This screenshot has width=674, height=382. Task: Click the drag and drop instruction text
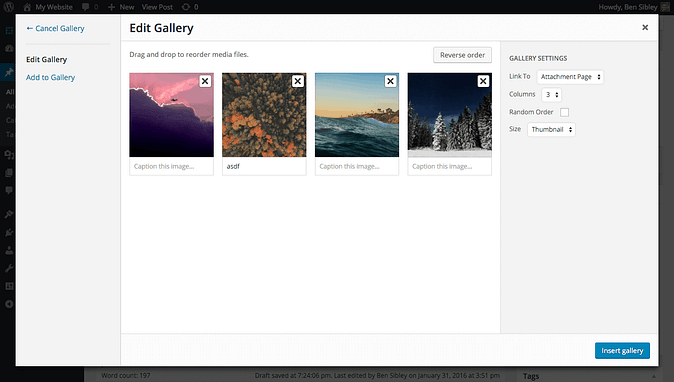pyautogui.click(x=189, y=55)
